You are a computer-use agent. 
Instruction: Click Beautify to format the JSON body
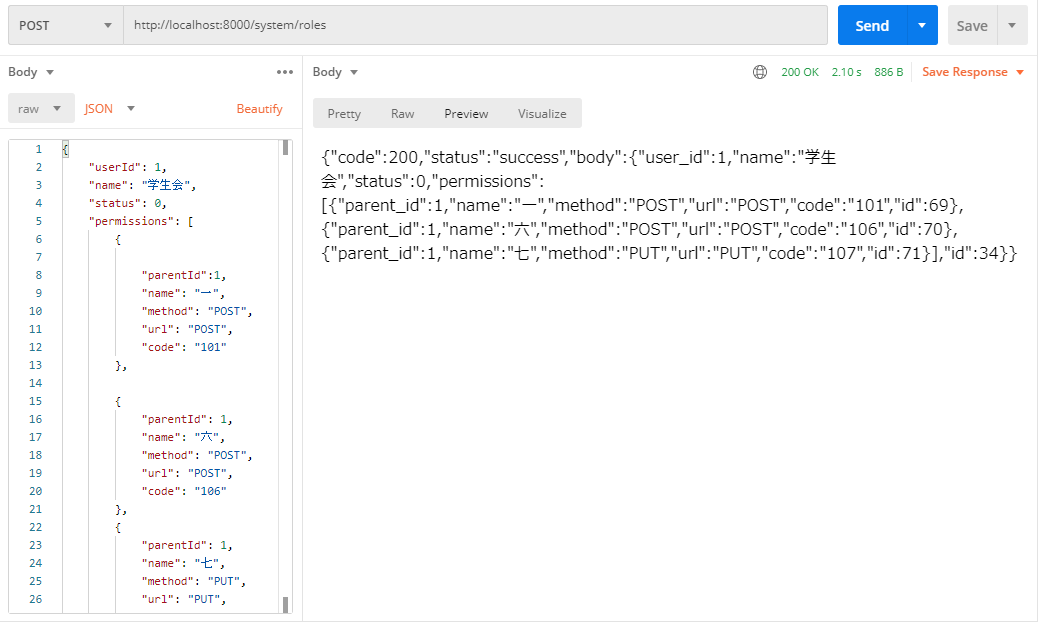coord(259,108)
